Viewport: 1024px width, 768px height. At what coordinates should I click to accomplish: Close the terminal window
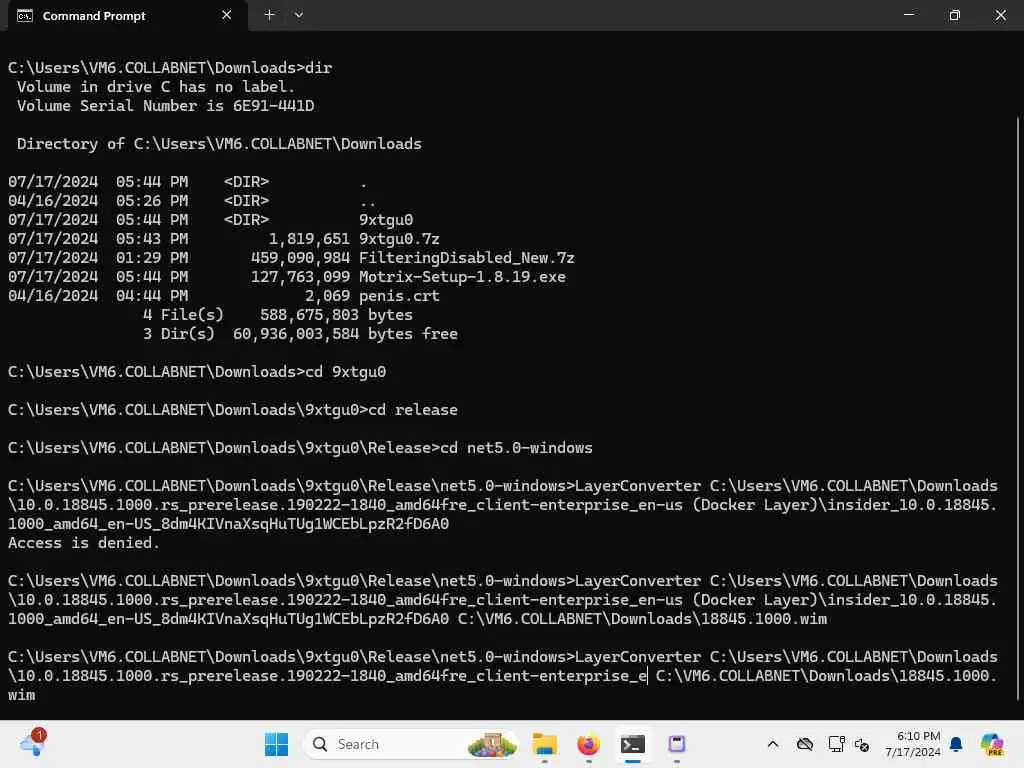(x=1000, y=14)
